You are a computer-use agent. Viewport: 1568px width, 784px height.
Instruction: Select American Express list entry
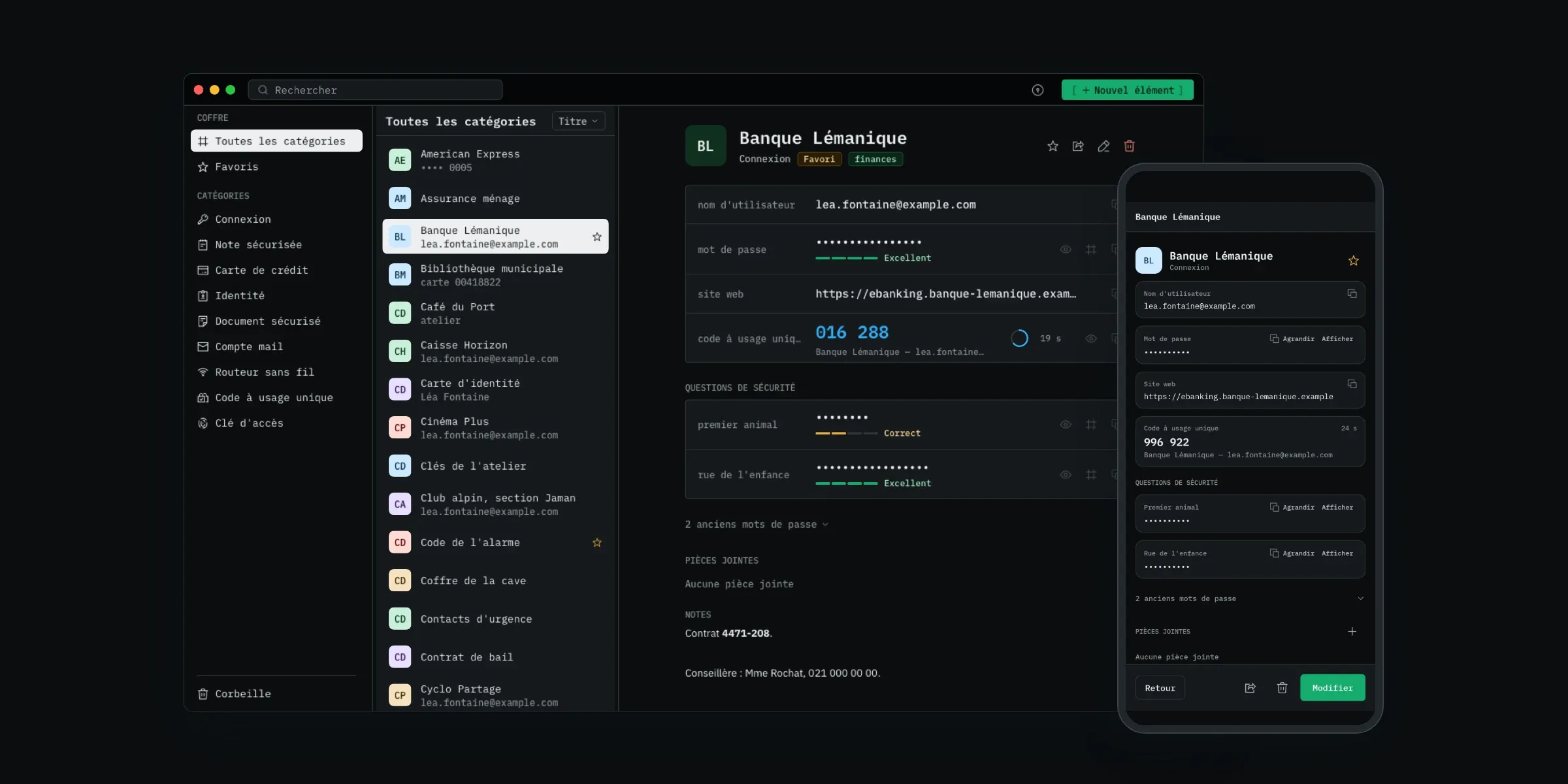click(x=495, y=160)
